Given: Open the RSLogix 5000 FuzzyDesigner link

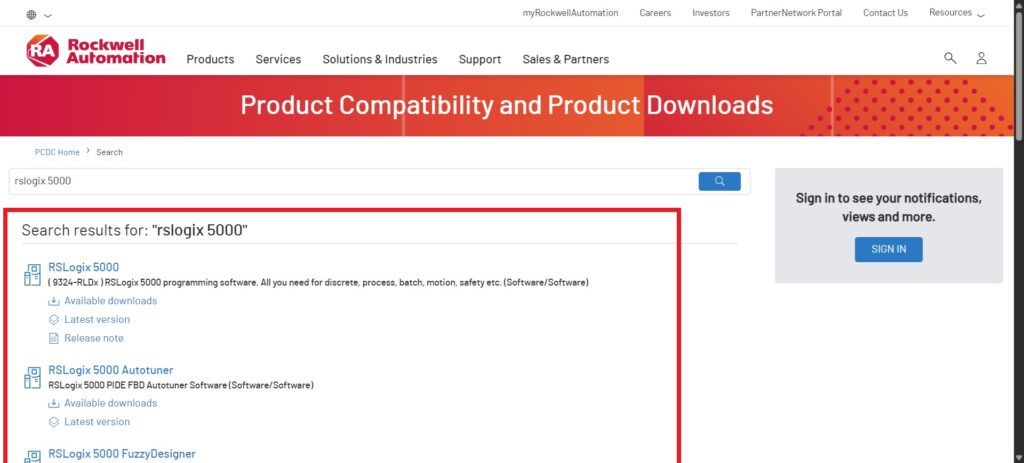Looking at the screenshot, I should [121, 454].
